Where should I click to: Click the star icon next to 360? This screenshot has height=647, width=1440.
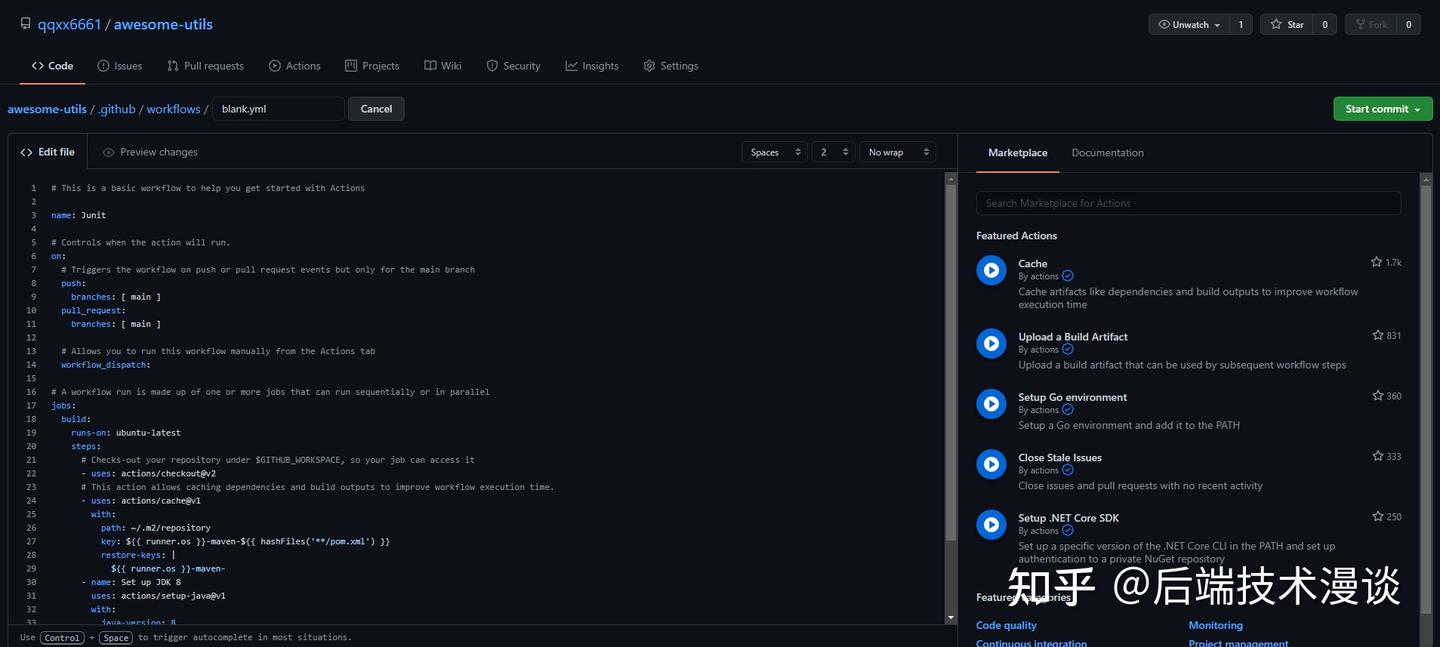1378,396
